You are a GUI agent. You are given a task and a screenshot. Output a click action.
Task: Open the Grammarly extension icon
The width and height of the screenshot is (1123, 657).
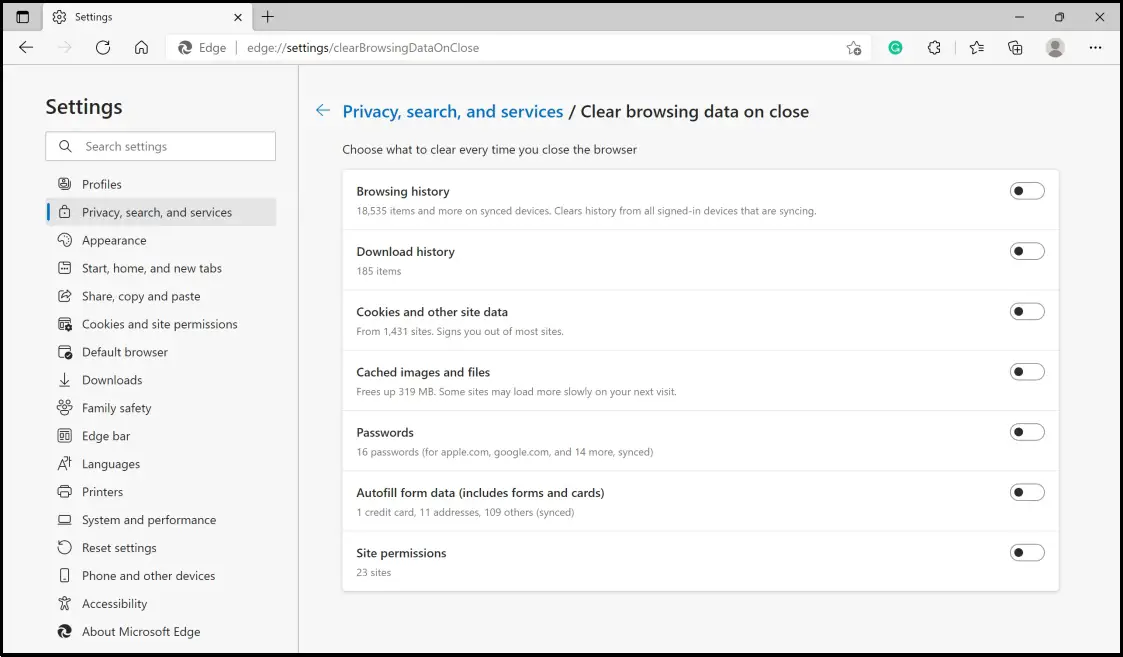point(895,47)
